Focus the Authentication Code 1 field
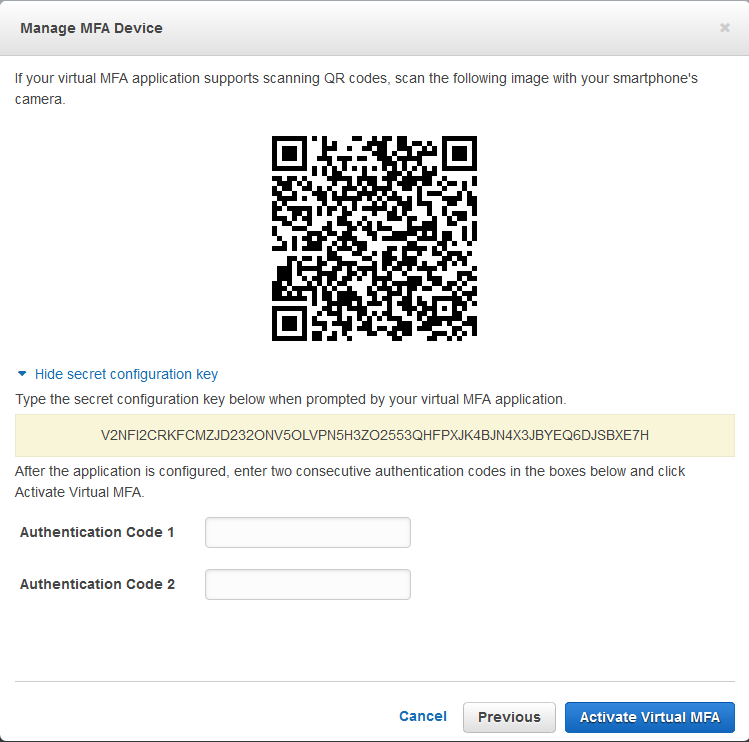This screenshot has width=749, height=742. pyautogui.click(x=308, y=532)
